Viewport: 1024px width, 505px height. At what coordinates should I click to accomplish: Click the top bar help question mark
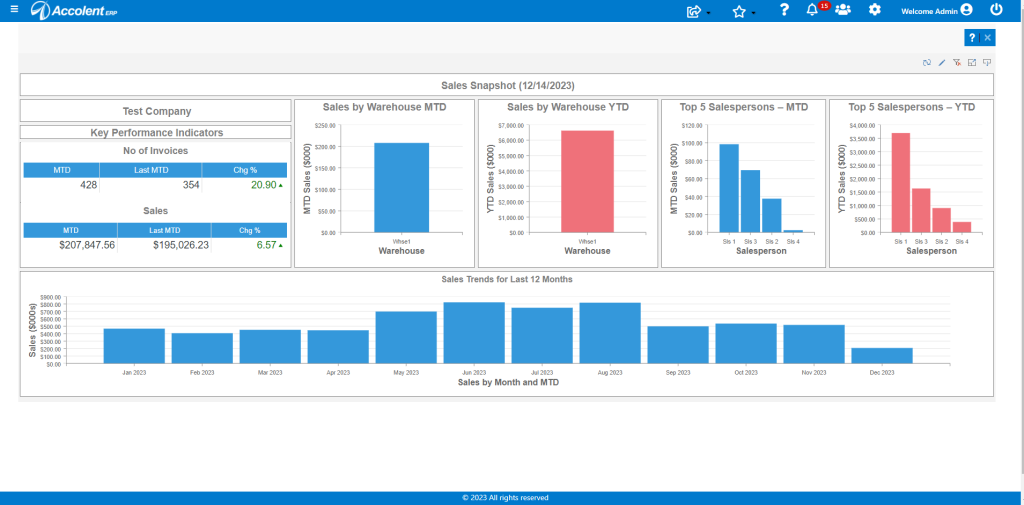pos(784,10)
